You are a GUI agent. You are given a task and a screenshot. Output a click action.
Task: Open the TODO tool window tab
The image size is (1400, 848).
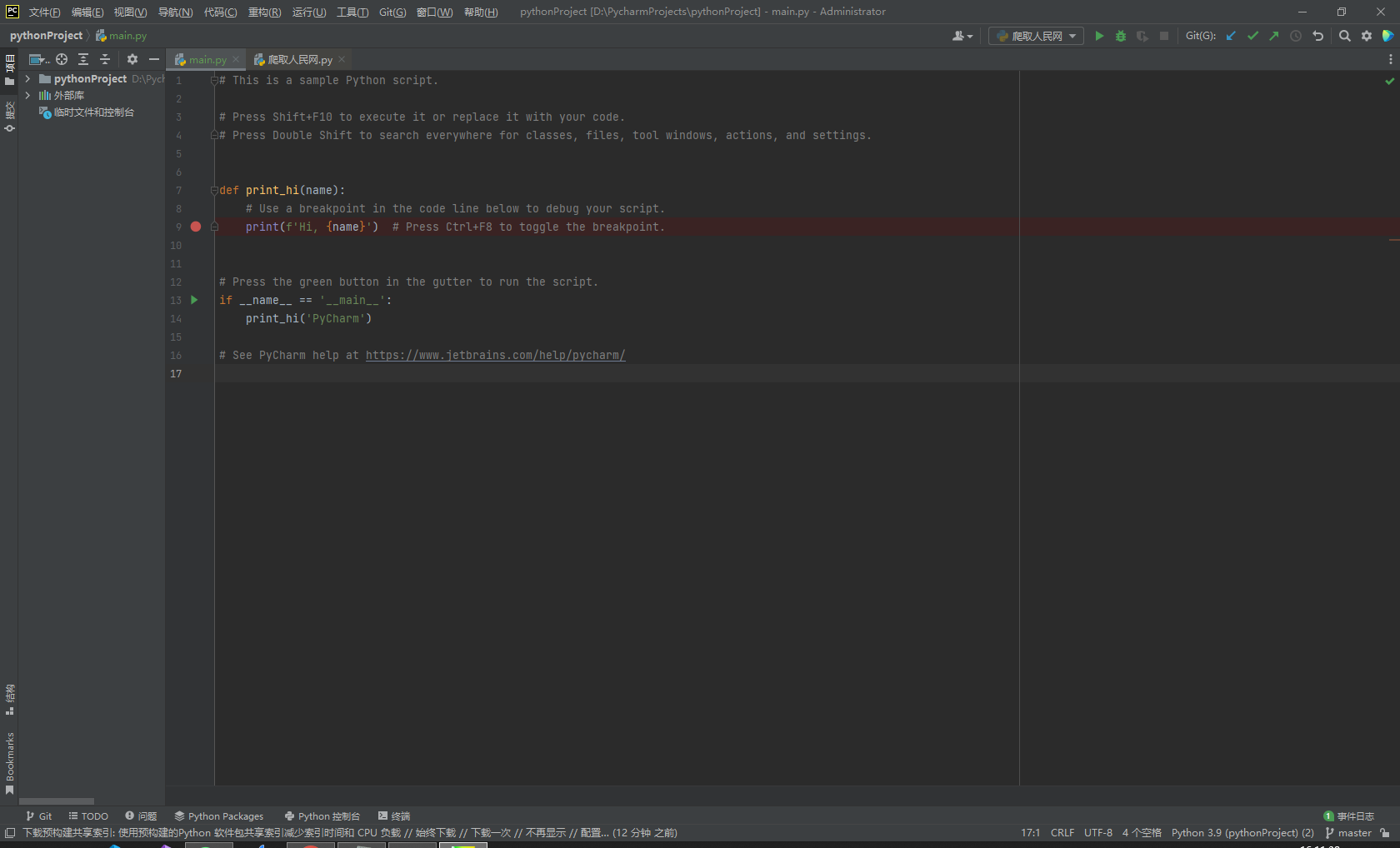pos(88,816)
